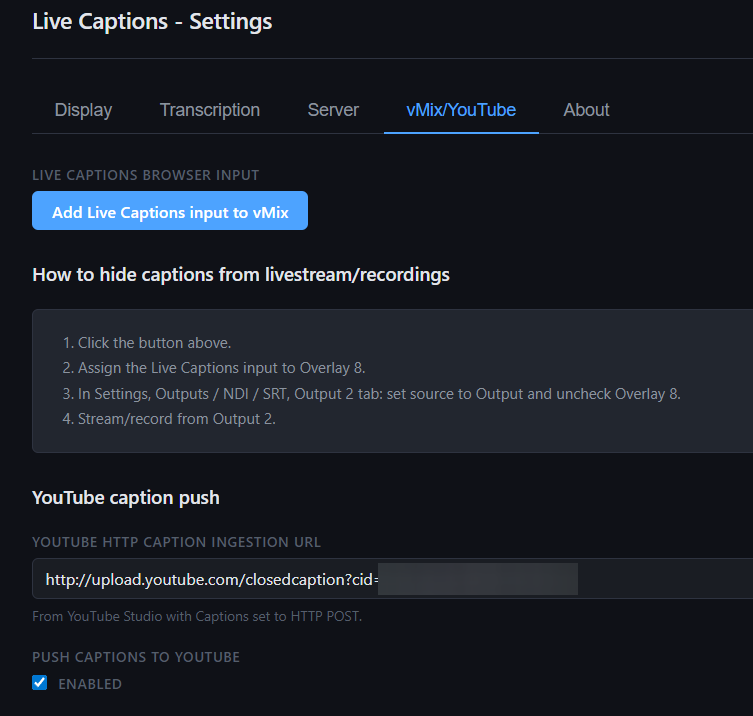Image resolution: width=753 pixels, height=716 pixels.
Task: Switch to the Display tab
Action: [x=84, y=110]
